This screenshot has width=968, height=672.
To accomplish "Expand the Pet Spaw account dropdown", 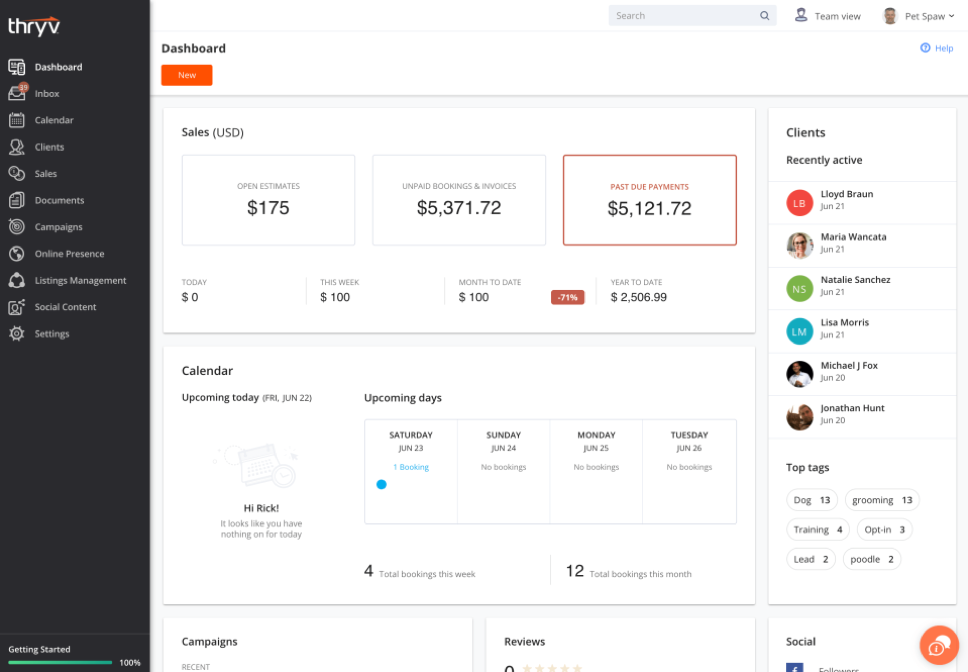I will point(919,16).
